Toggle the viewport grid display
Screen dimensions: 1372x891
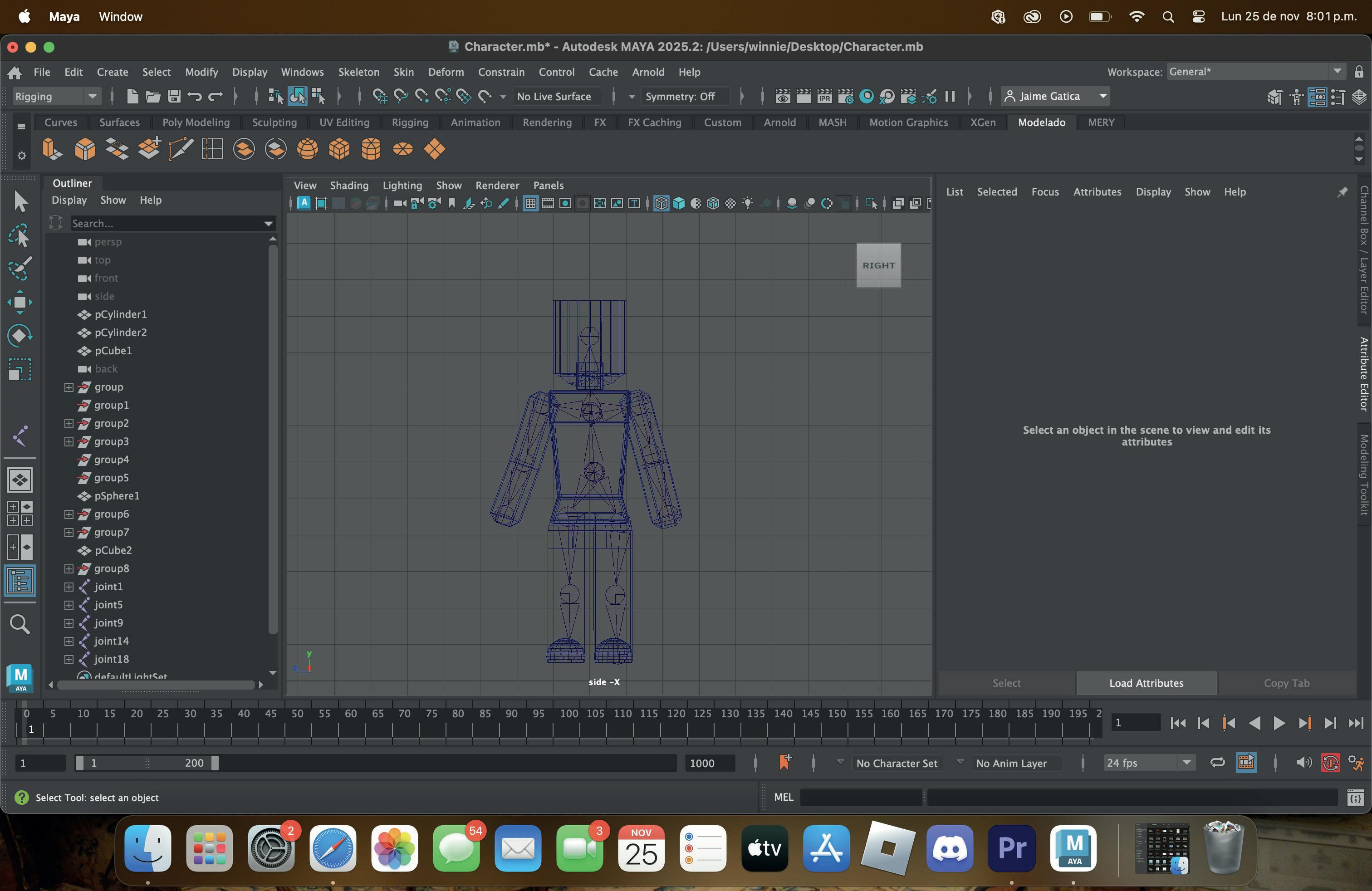click(530, 203)
